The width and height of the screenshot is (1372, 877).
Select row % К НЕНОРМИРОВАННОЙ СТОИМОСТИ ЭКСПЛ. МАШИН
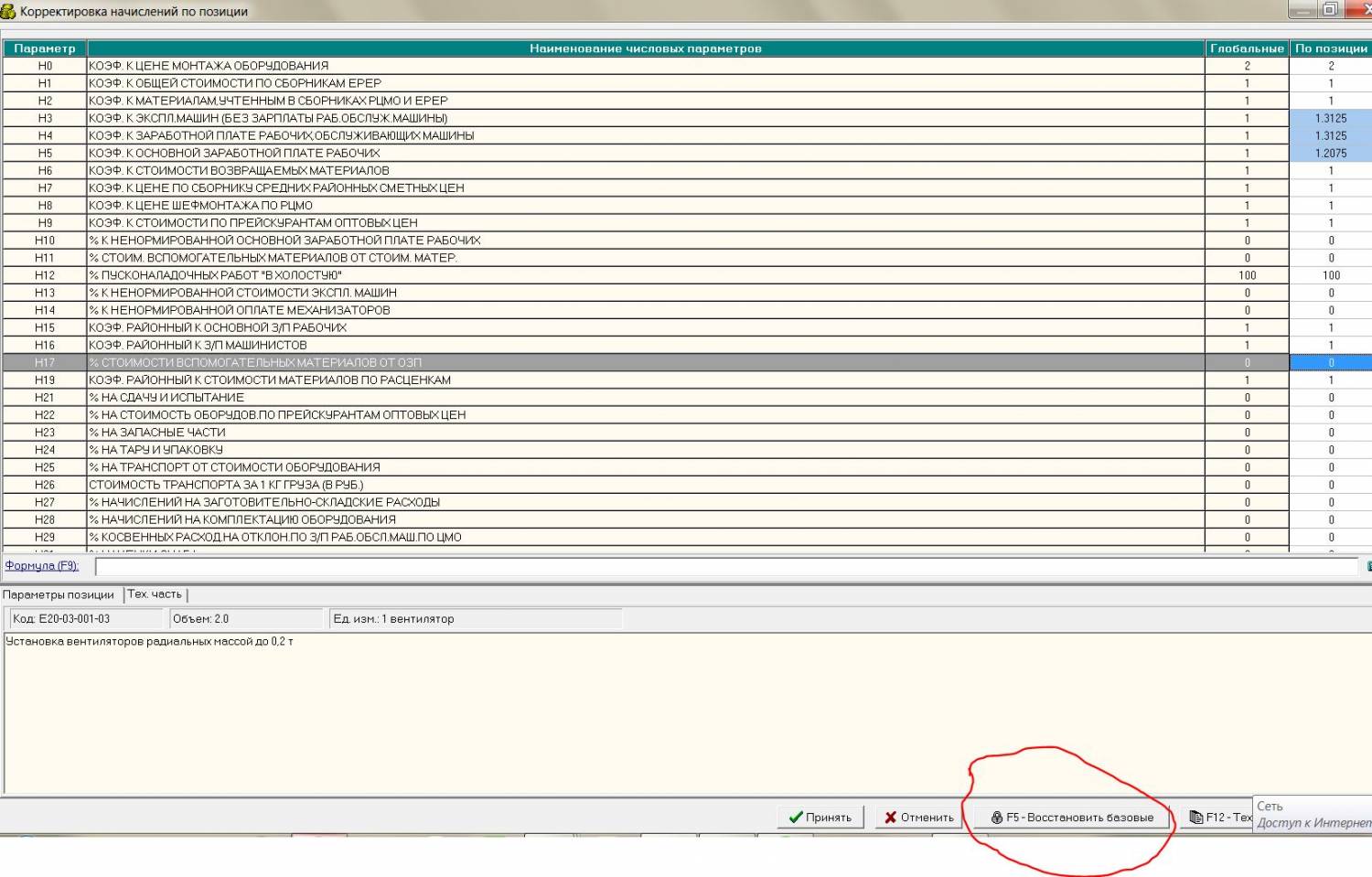(646, 293)
